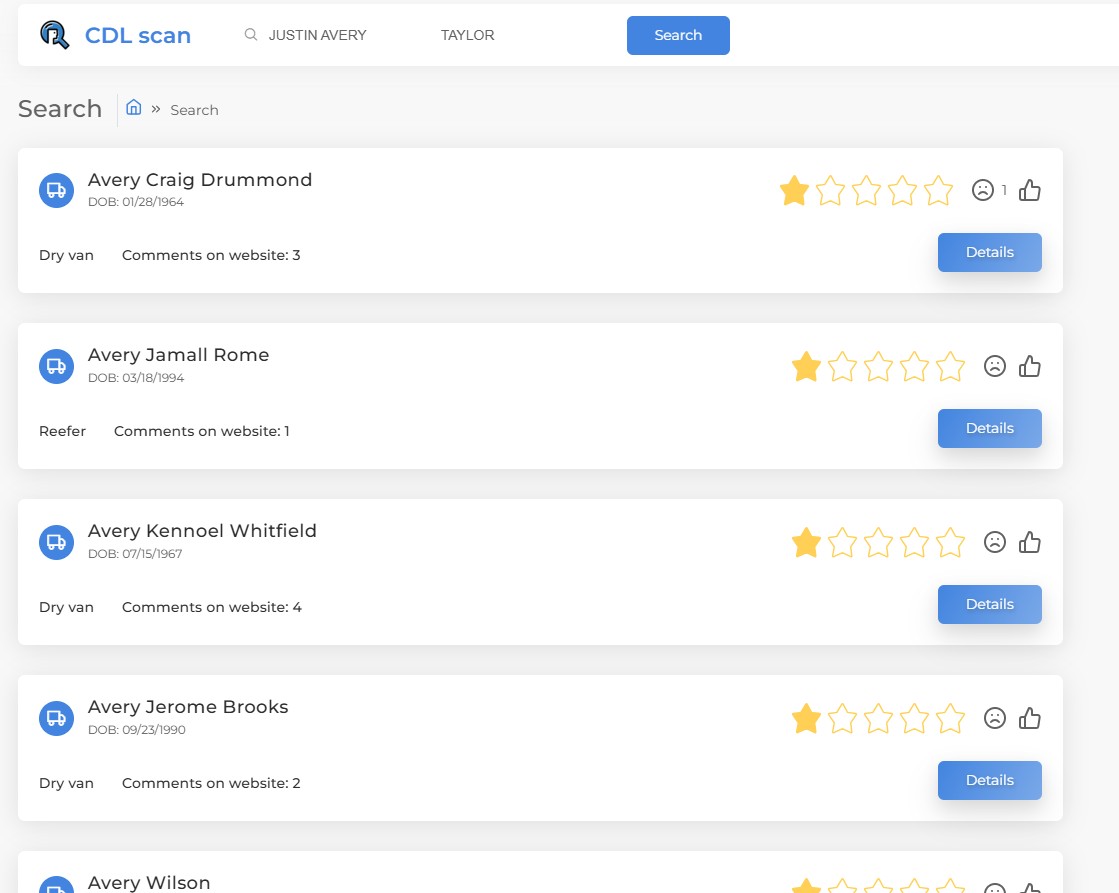Set Avery Jamall Rome rating to three stars

pyautogui.click(x=878, y=367)
